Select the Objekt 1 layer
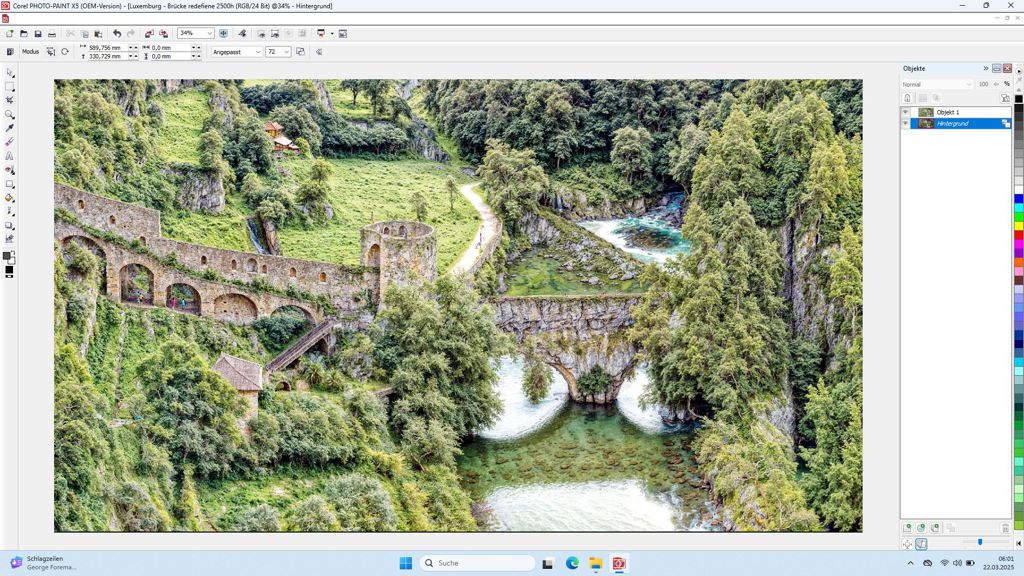Screen dimensions: 1024x576 coord(960,112)
